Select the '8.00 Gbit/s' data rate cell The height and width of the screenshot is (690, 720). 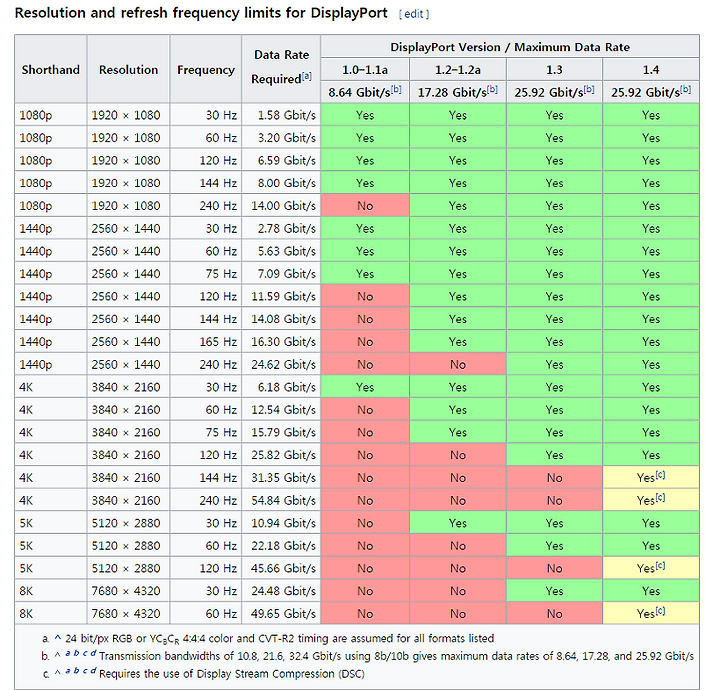tap(281, 183)
